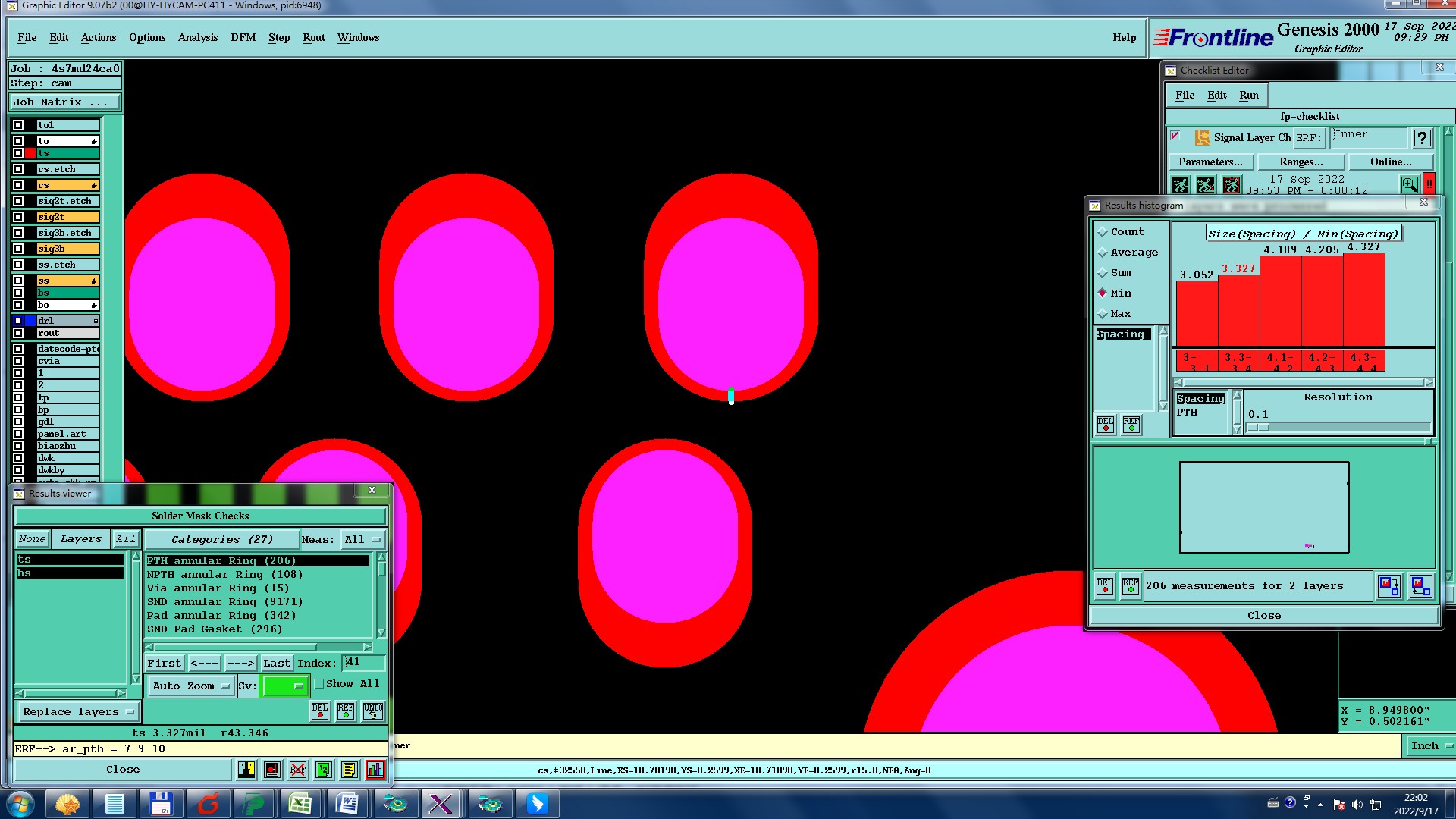Open the Replace layers dropdown
Image resolution: width=1456 pixels, height=819 pixels.
77,712
